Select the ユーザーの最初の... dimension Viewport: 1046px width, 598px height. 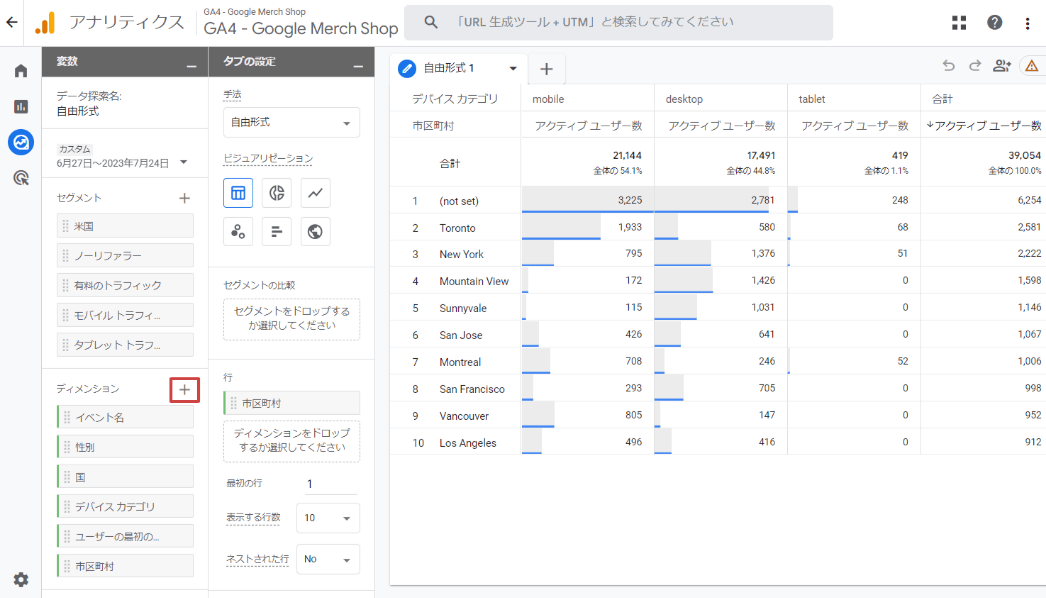tap(125, 536)
